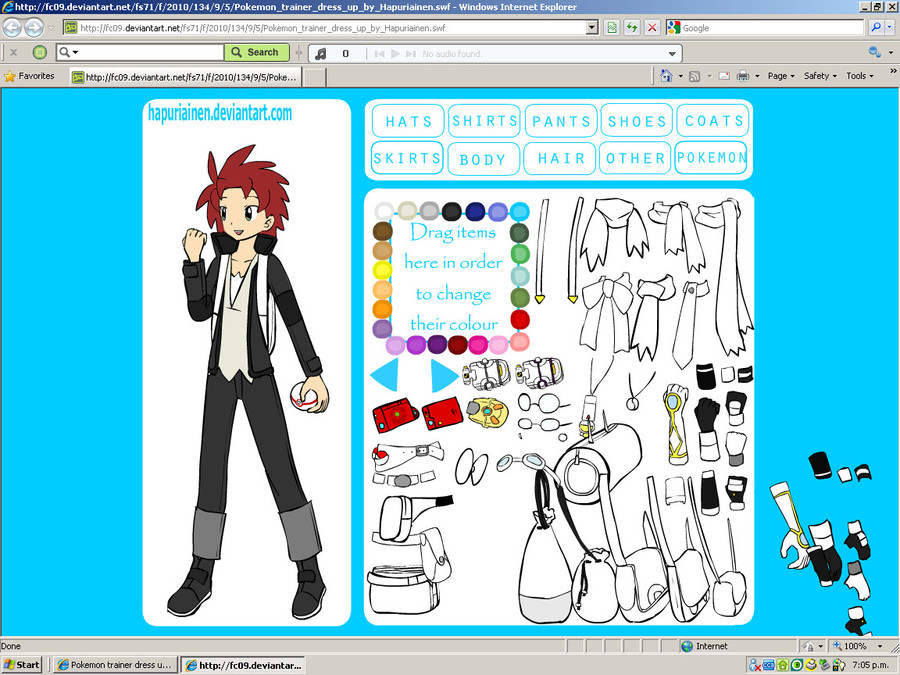Pick the yellow color swatch

[382, 270]
